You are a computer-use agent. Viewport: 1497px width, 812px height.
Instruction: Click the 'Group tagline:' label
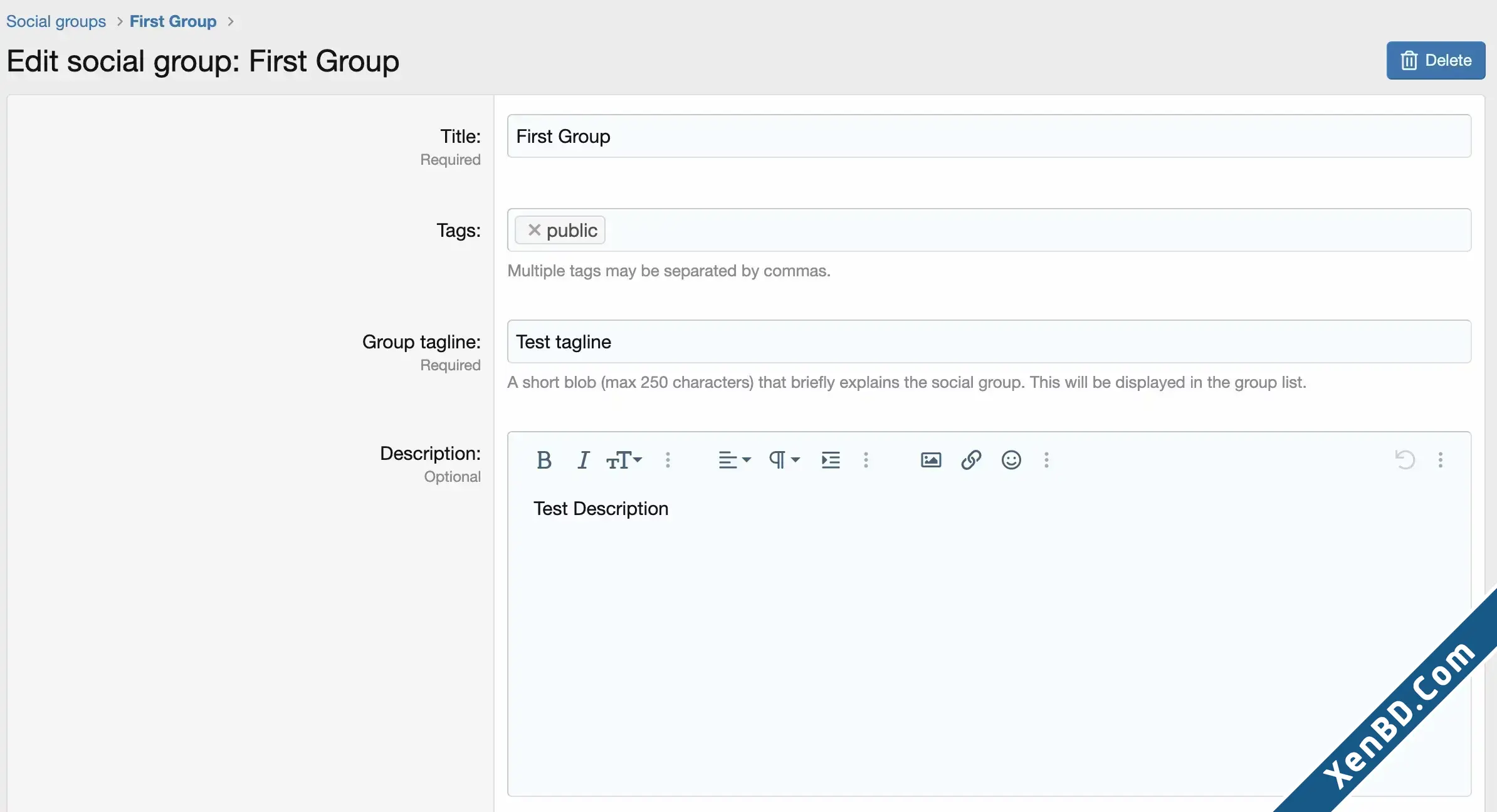click(x=421, y=341)
